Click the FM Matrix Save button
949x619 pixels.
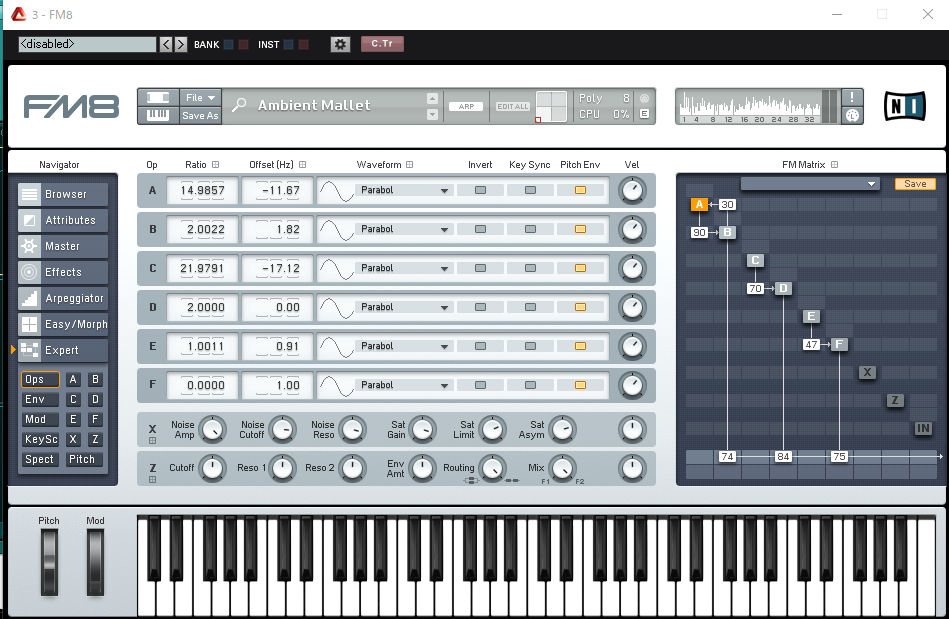[915, 184]
